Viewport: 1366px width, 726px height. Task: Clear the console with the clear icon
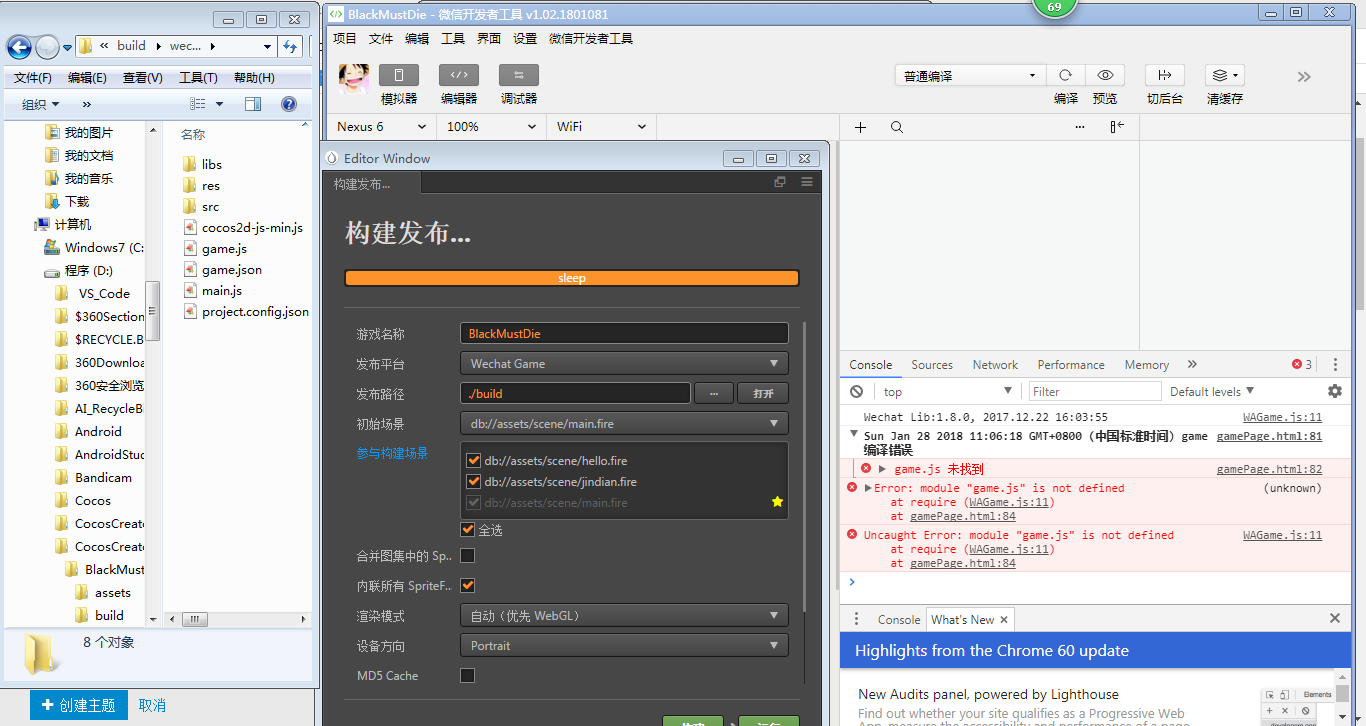tap(857, 391)
